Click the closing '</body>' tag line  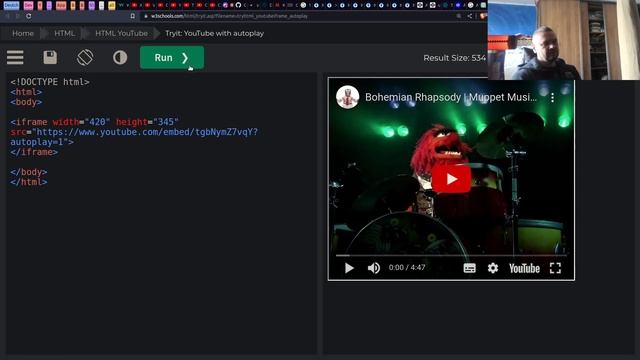[x=29, y=172]
